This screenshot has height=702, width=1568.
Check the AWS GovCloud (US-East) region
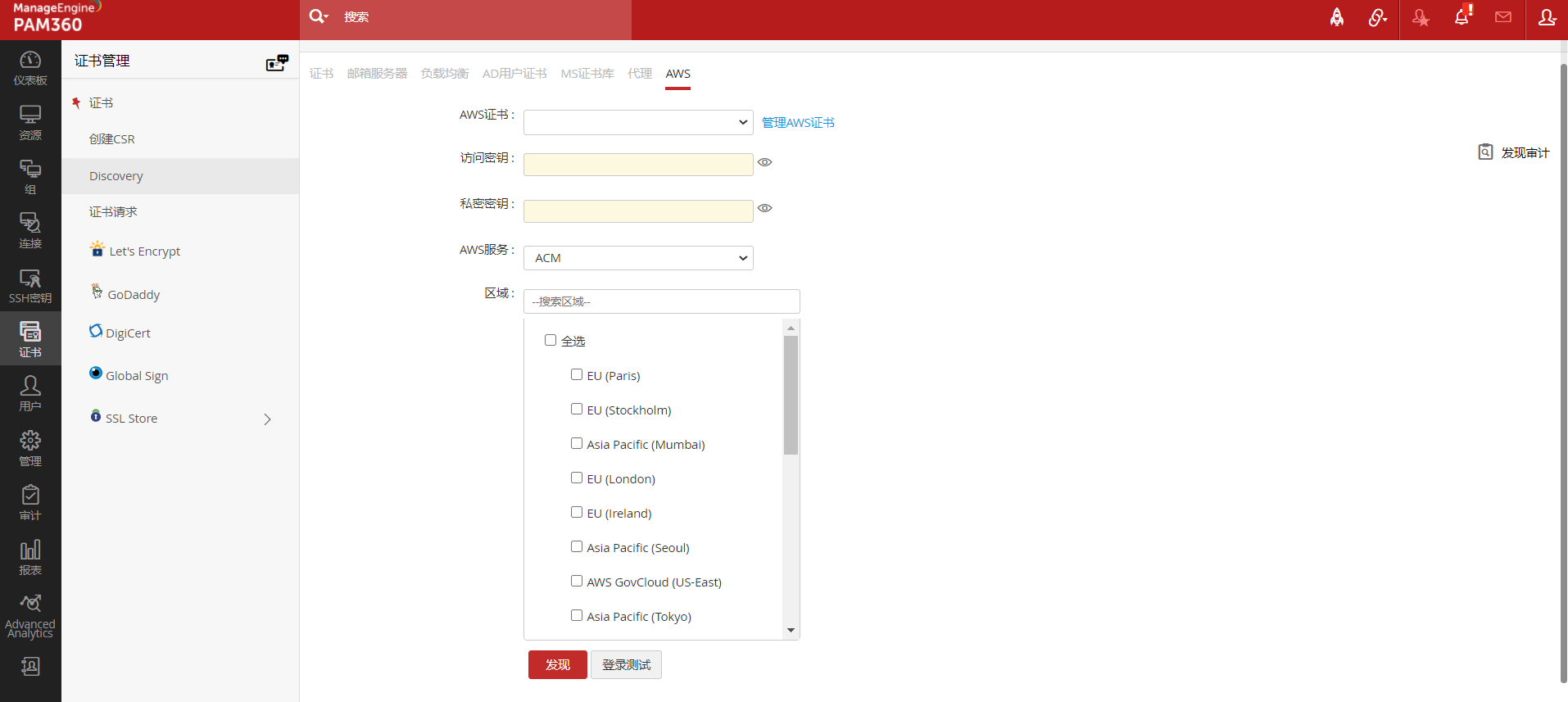click(x=577, y=581)
